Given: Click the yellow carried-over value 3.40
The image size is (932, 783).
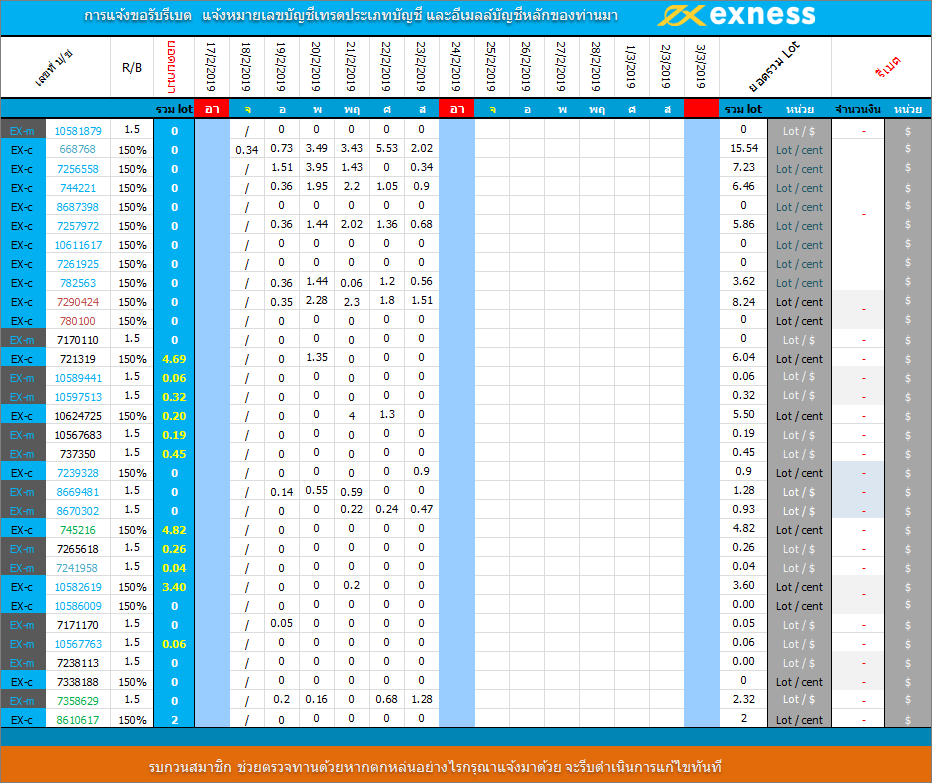Looking at the screenshot, I should [174, 587].
